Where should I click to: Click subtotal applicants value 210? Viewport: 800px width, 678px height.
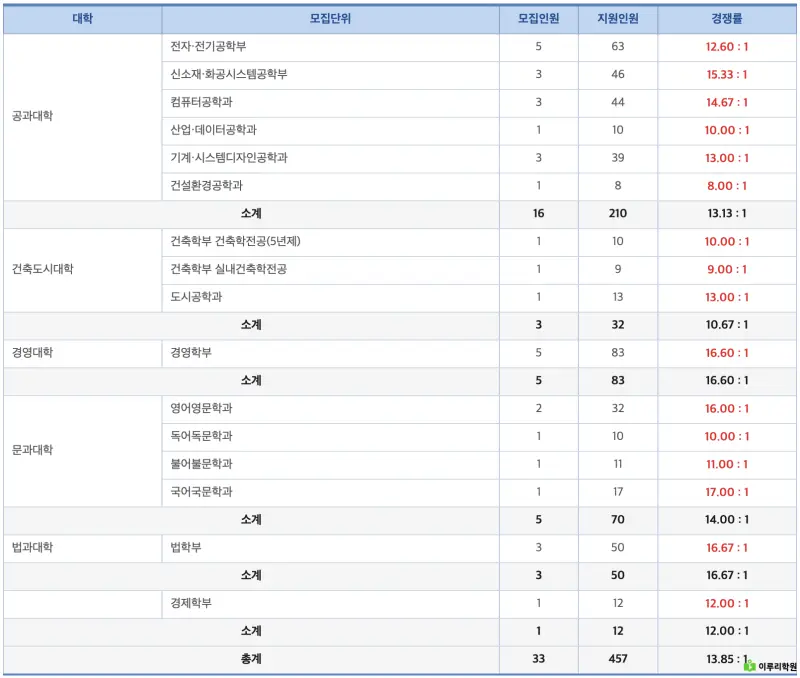click(618, 214)
